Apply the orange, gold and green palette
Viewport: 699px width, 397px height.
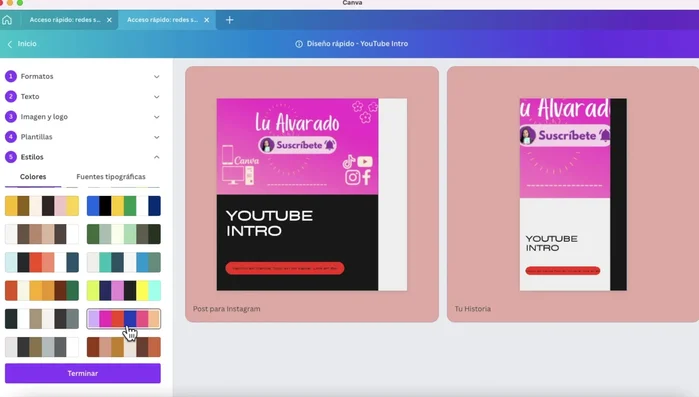(x=42, y=291)
